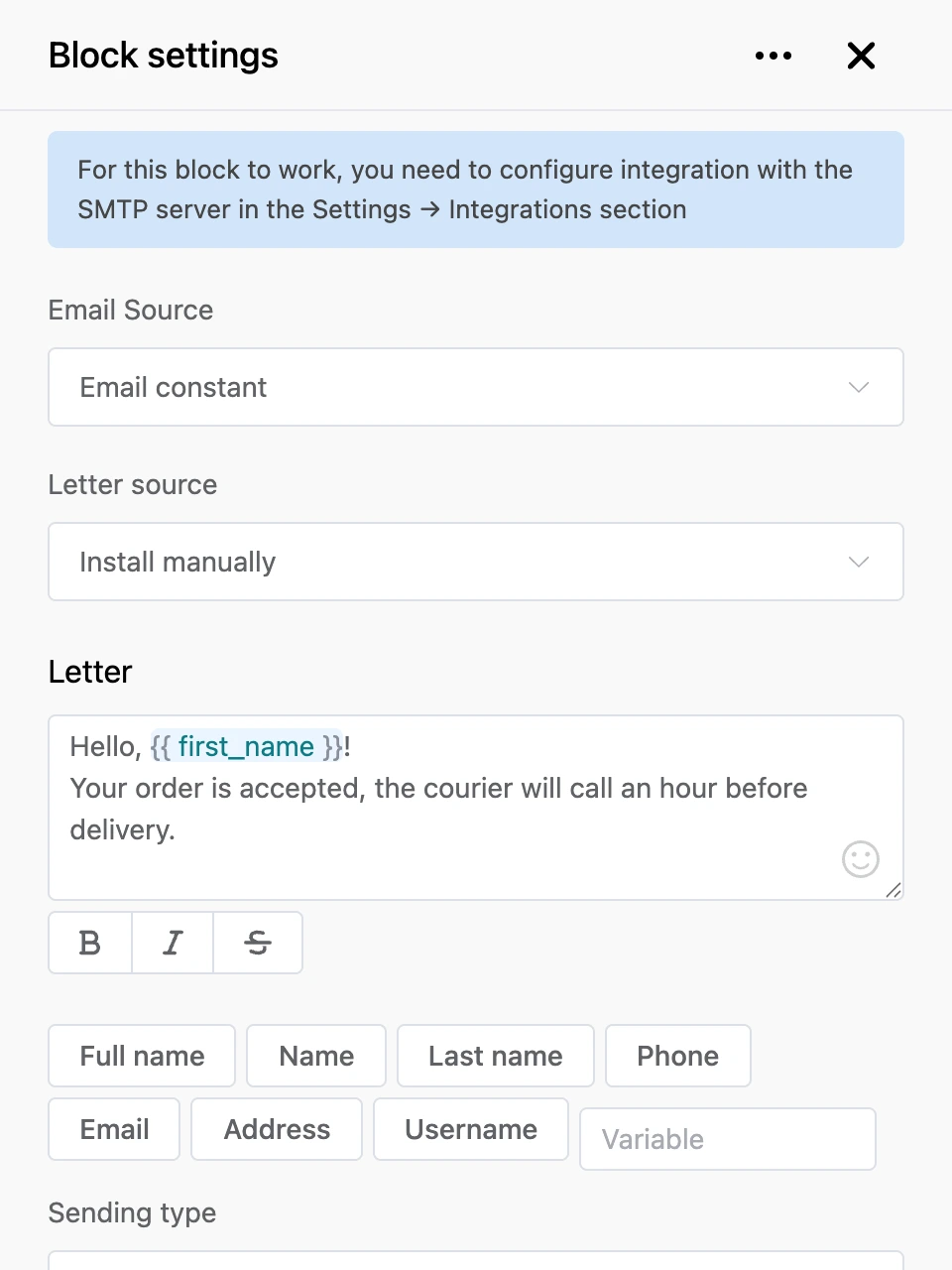Insert the Email variable
The width and height of the screenshot is (952, 1270).
114,1129
